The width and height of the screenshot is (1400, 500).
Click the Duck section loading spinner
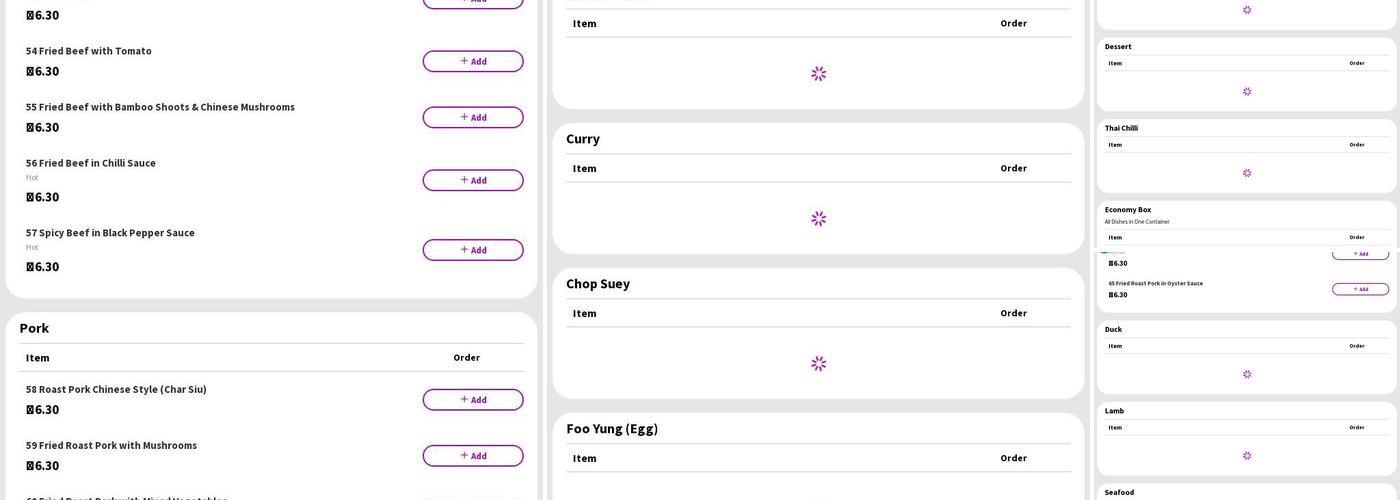pos(1247,374)
